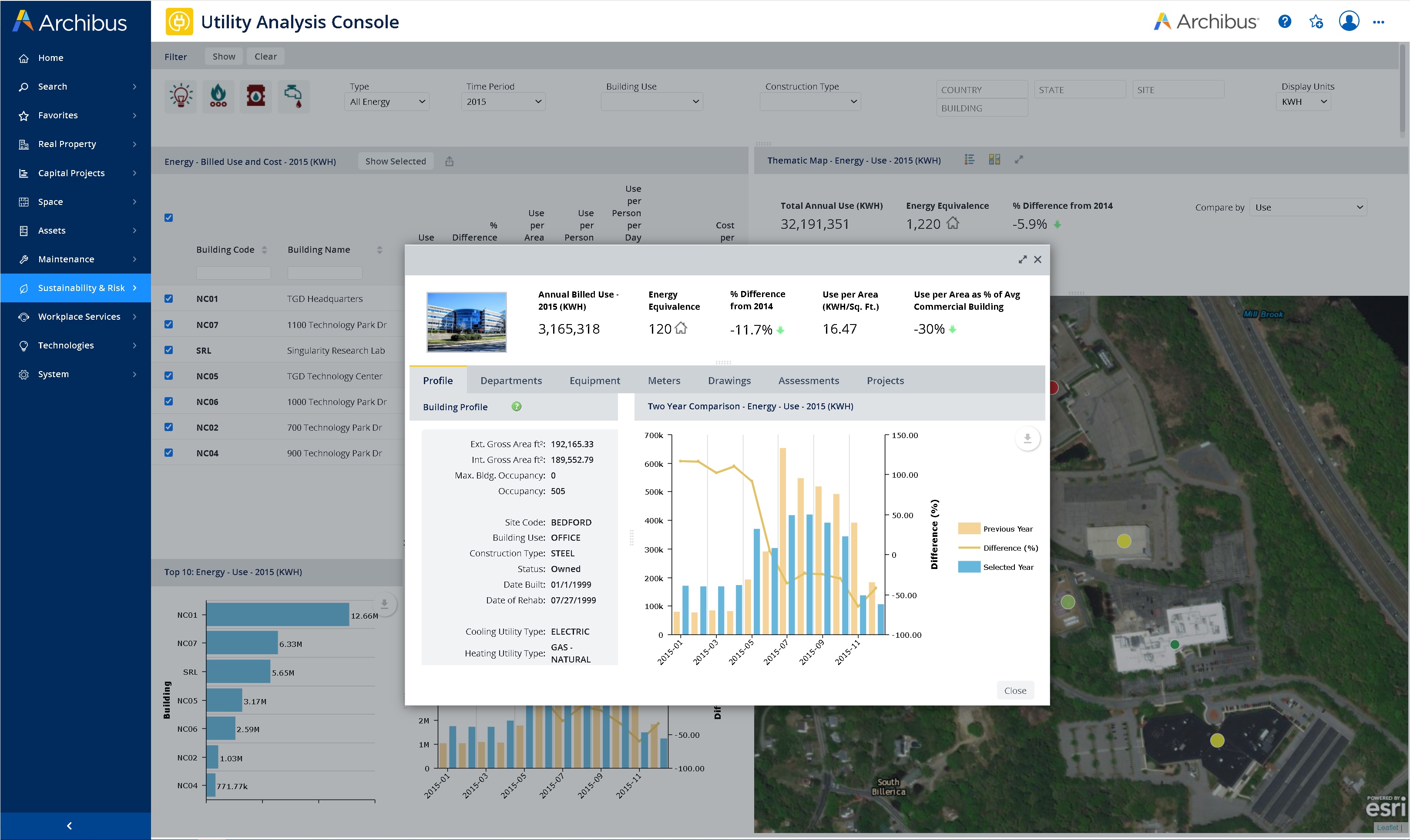This screenshot has height=840, width=1410.
Task: Uncheck the NC01 TGD Headquarters row
Action: point(169,298)
